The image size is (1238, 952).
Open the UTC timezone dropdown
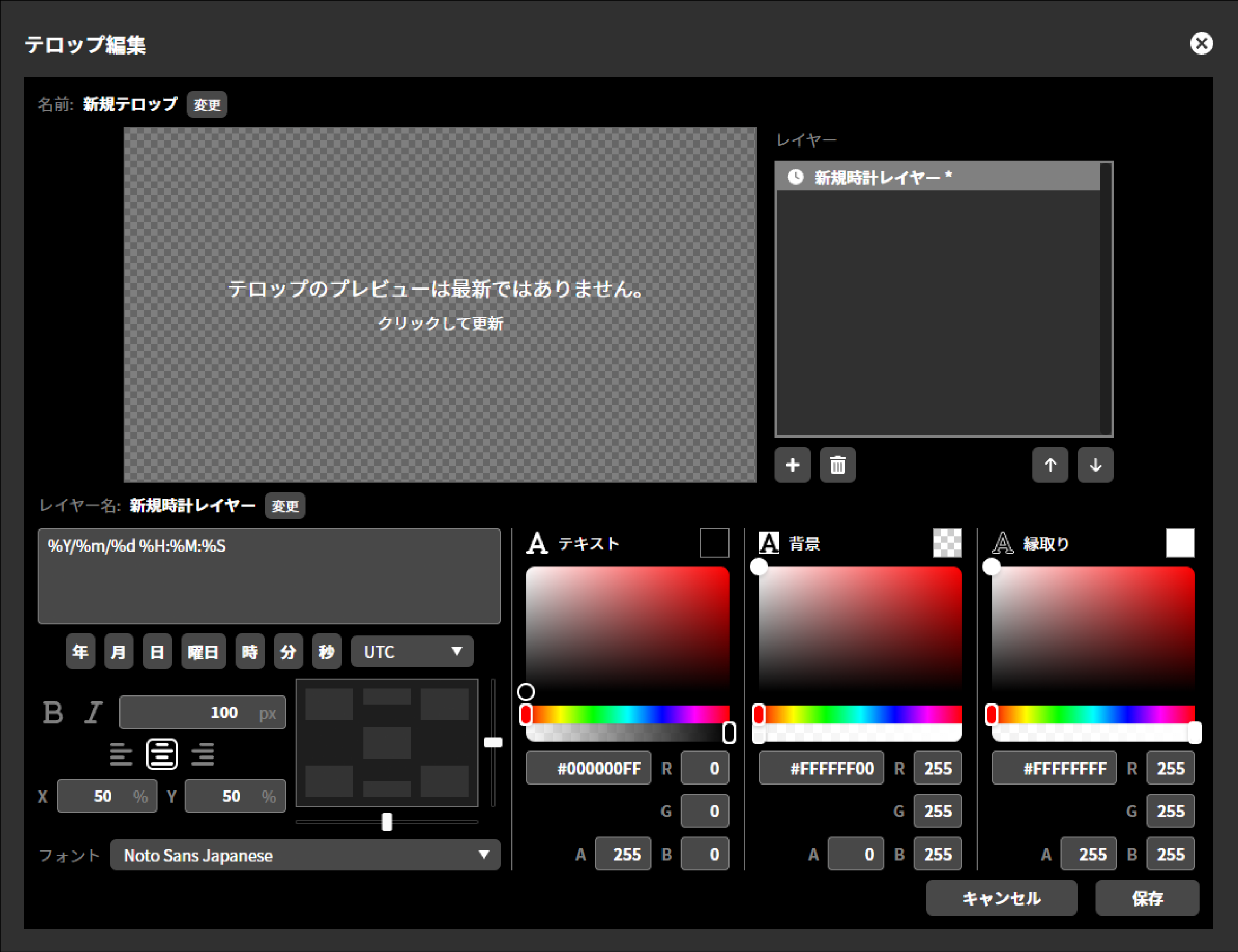coord(412,651)
